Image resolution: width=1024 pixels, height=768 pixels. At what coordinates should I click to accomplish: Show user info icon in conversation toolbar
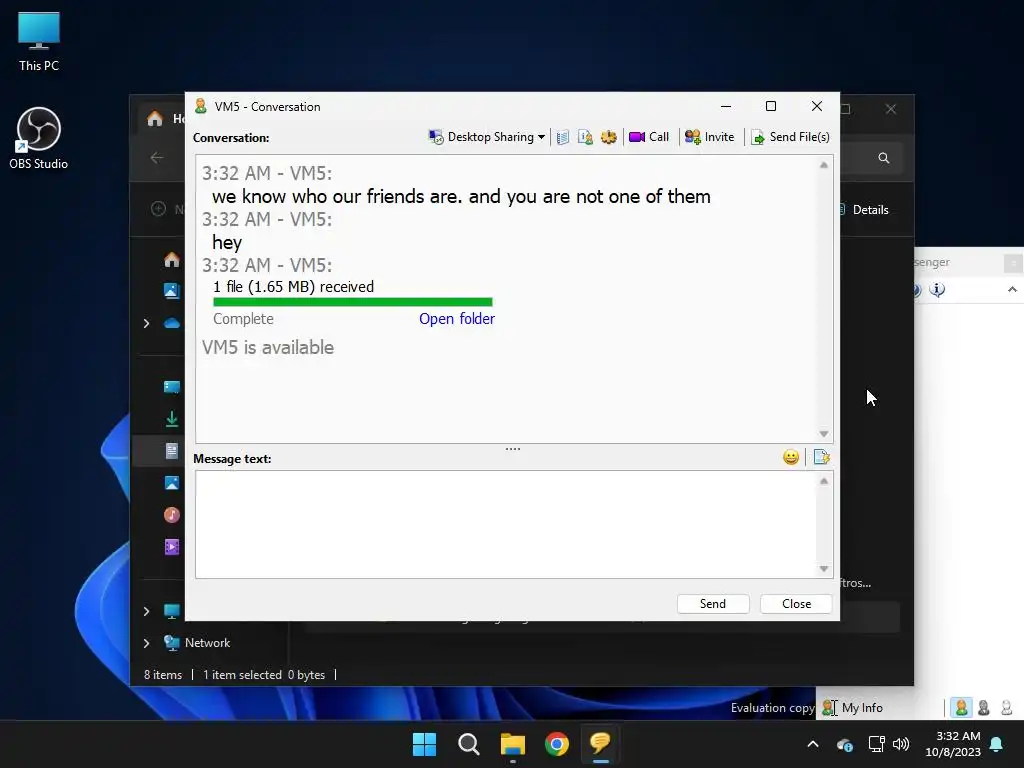(585, 137)
